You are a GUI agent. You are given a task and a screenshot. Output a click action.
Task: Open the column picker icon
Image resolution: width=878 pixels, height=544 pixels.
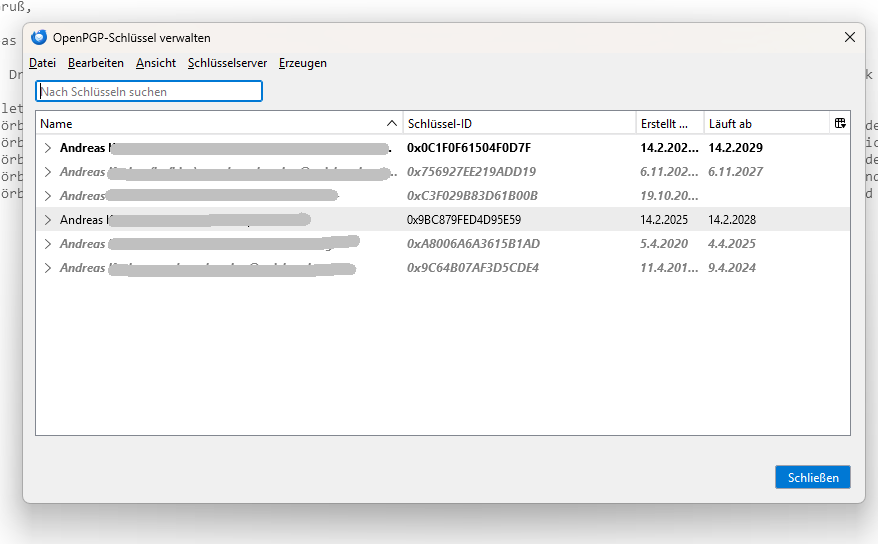point(840,123)
